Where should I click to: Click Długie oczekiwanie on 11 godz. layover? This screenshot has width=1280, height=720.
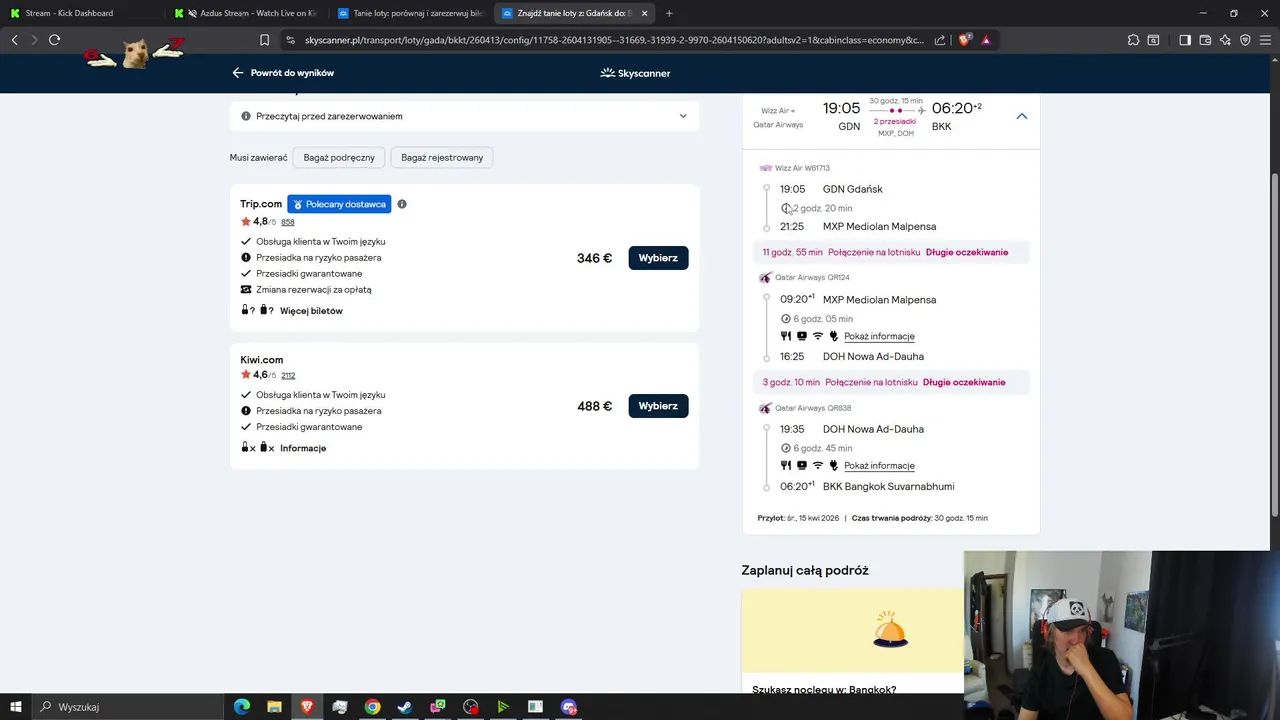pos(967,252)
